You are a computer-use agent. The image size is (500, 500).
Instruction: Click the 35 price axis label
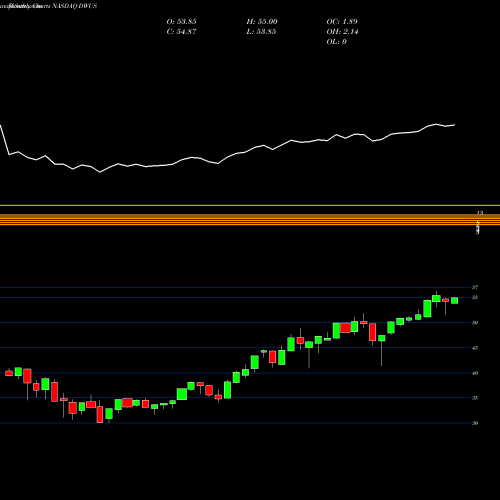coord(475,398)
